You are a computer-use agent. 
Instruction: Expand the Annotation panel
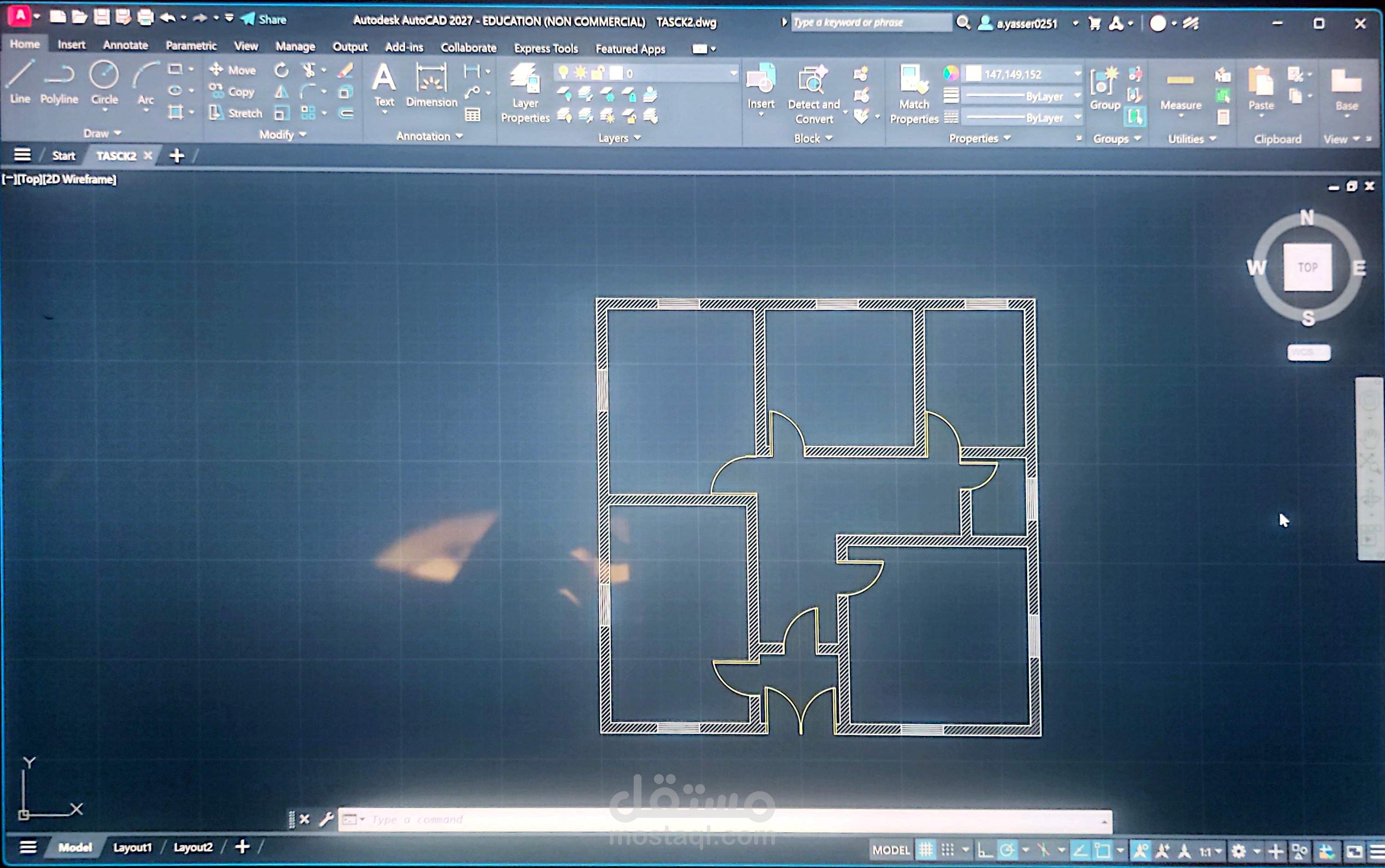(429, 136)
